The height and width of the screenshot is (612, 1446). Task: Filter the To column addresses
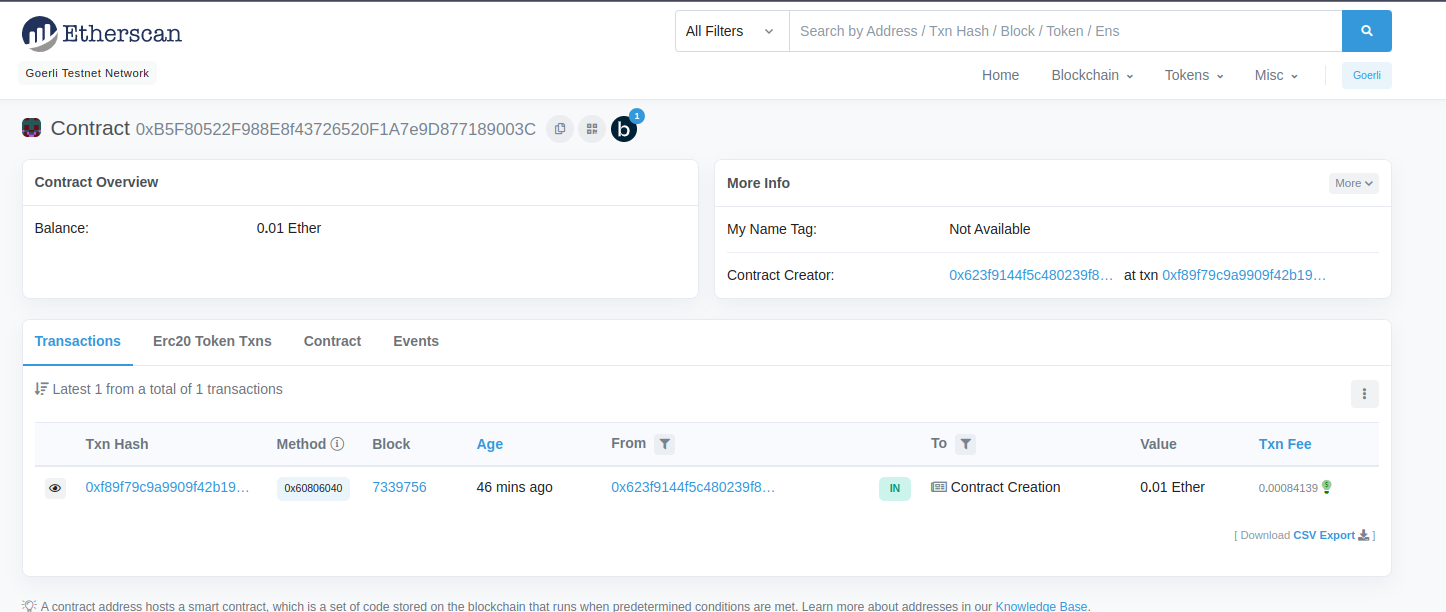[x=965, y=444]
